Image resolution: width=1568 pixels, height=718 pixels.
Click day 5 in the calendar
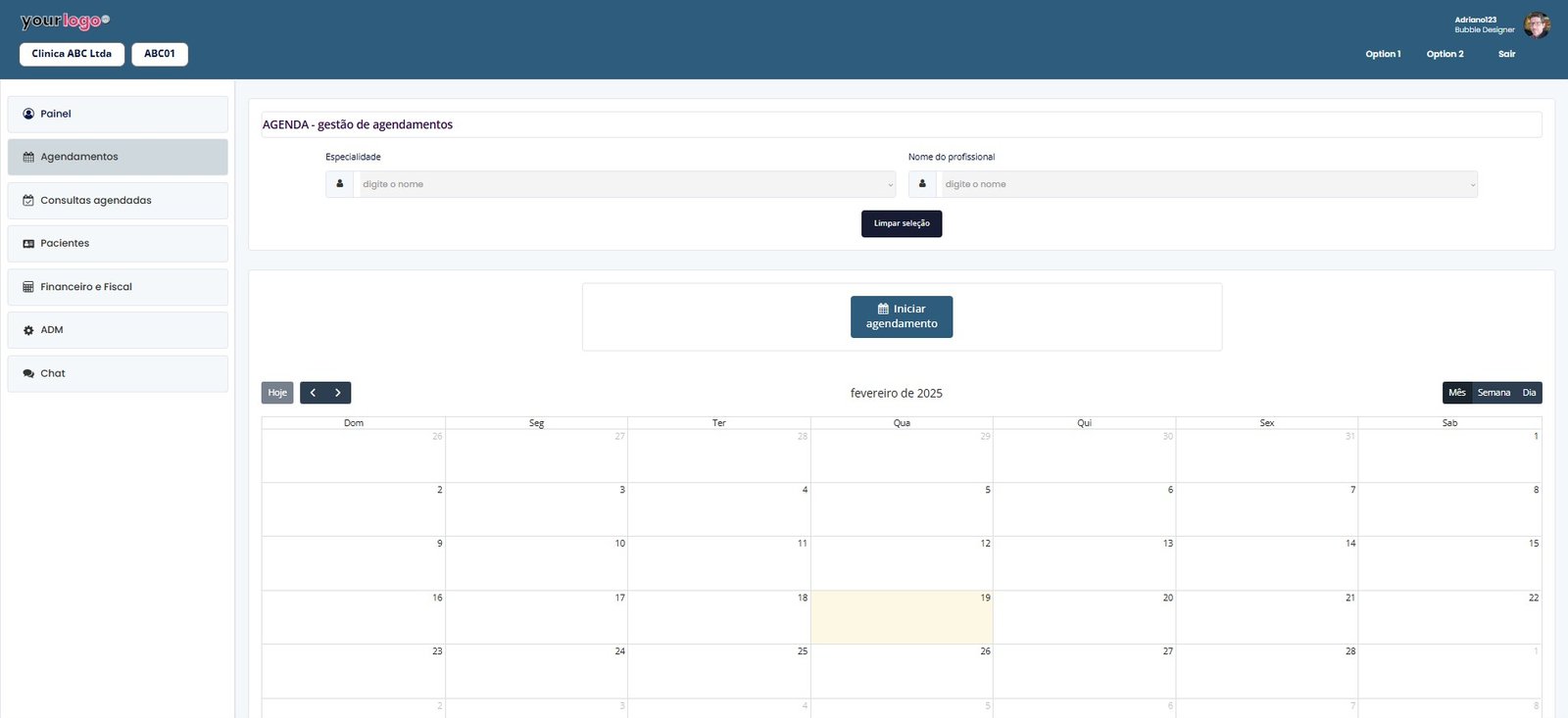[x=902, y=509]
